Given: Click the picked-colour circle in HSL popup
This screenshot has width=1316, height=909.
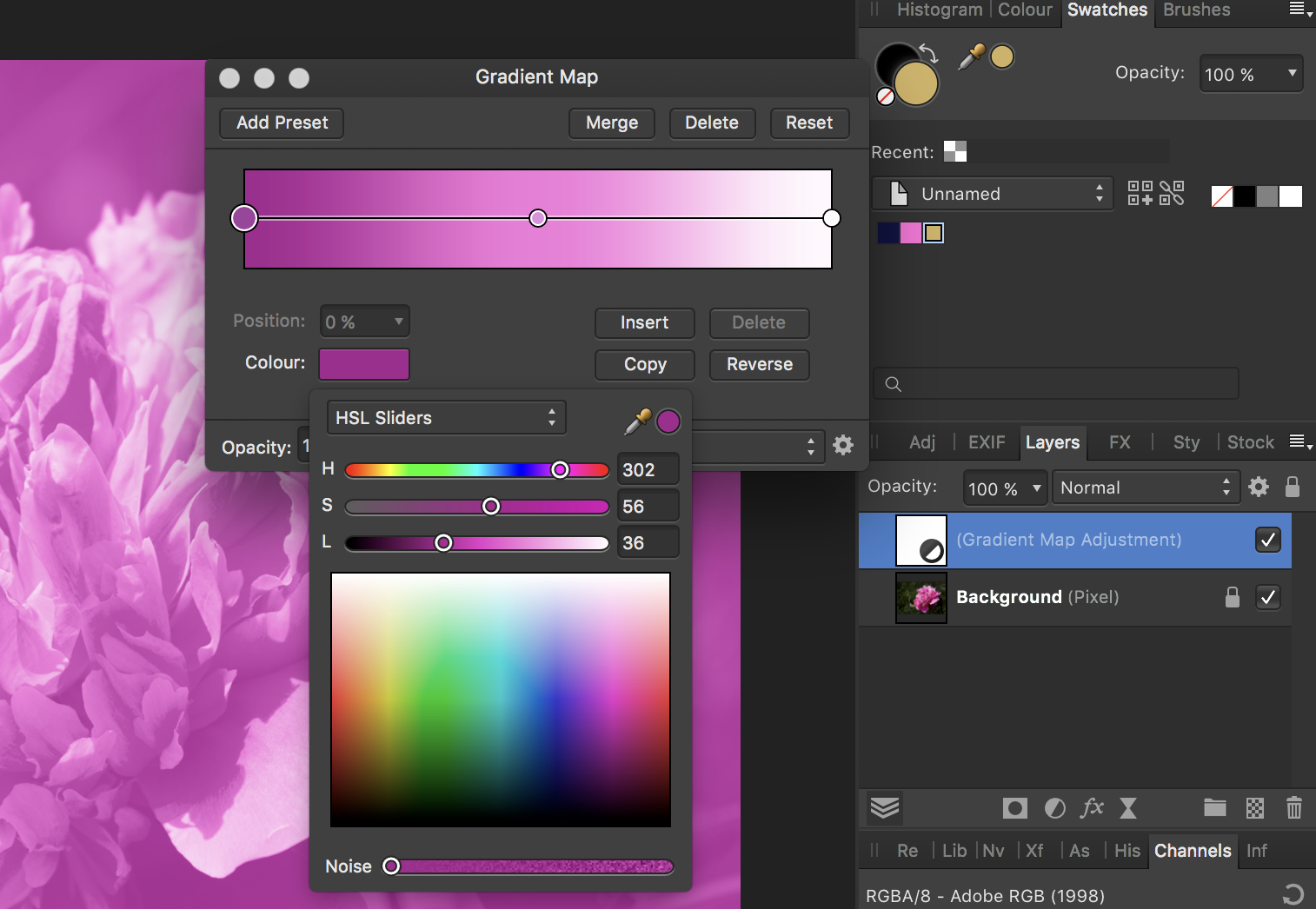Looking at the screenshot, I should click(x=668, y=421).
